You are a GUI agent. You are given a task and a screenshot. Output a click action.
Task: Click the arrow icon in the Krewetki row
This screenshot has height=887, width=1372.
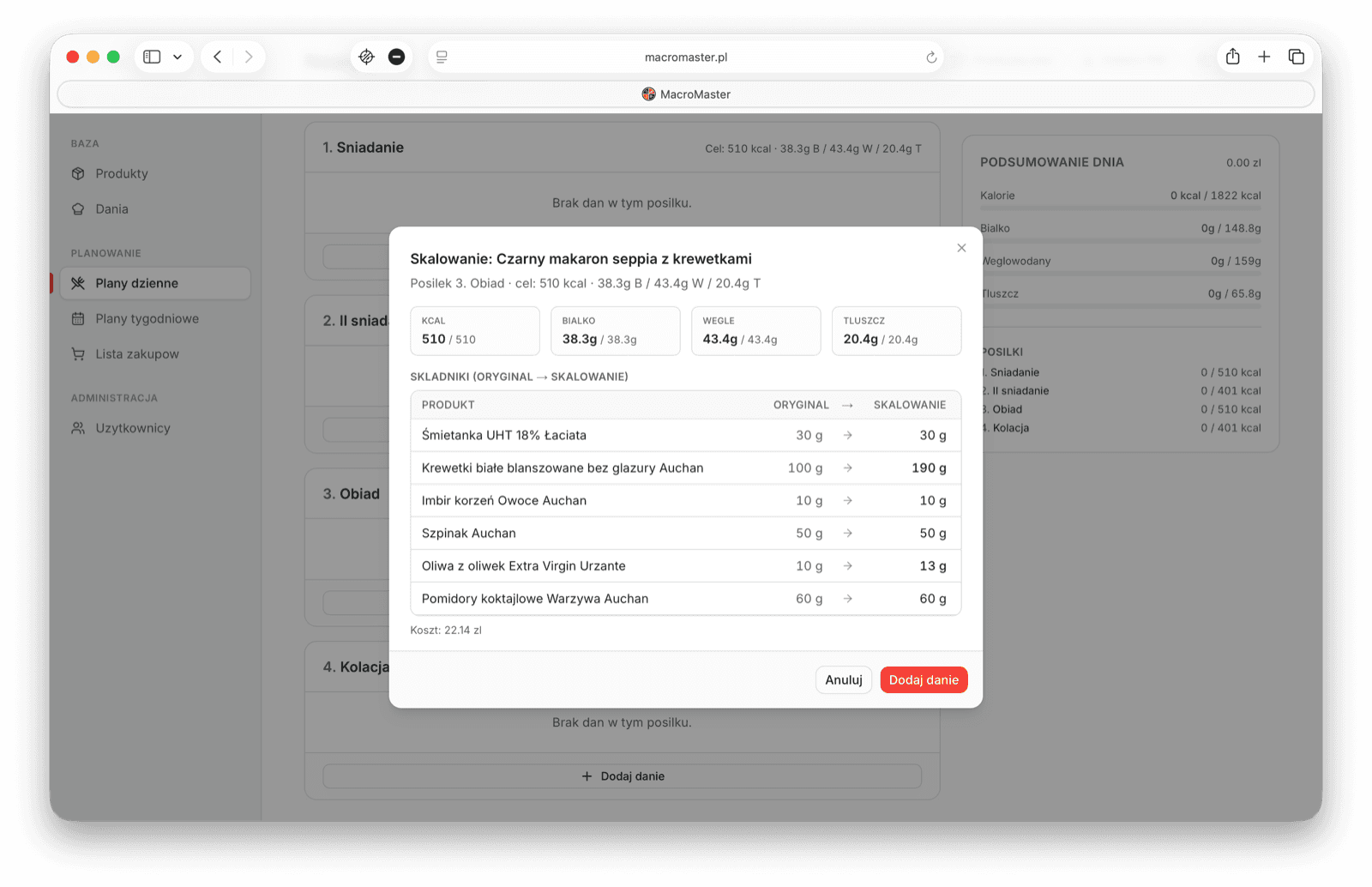(x=848, y=468)
